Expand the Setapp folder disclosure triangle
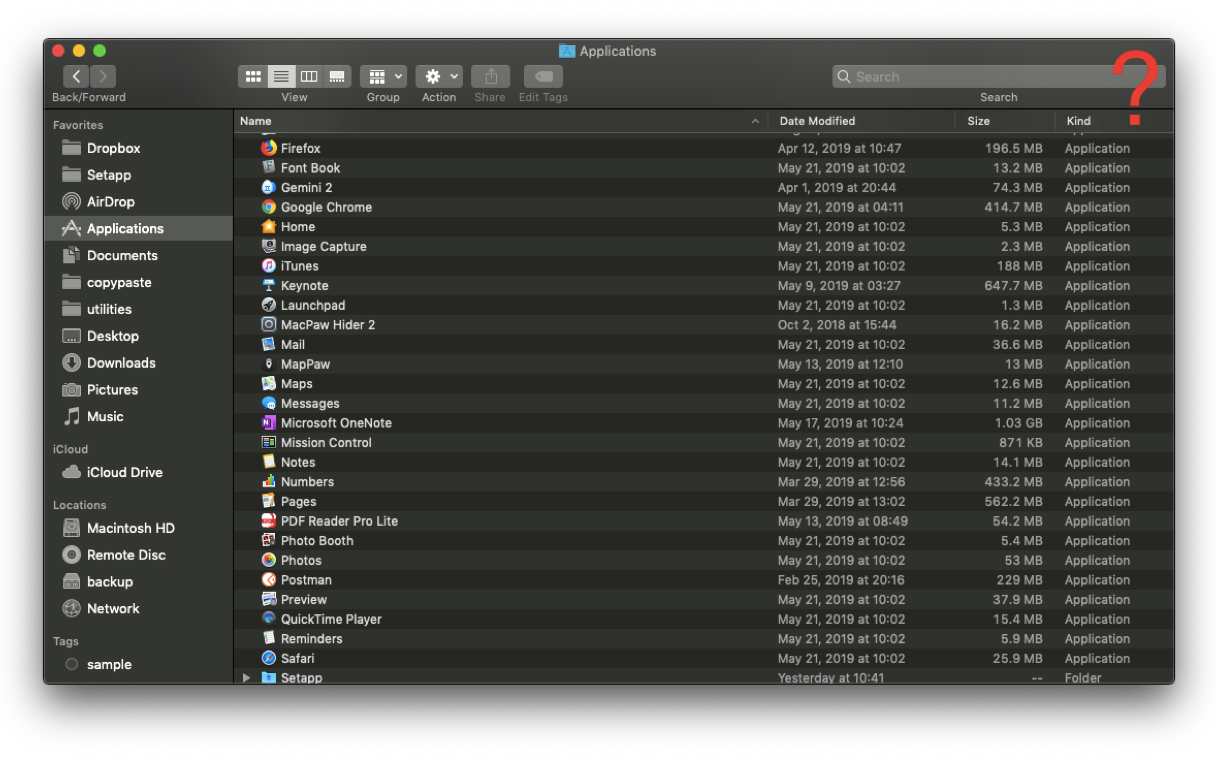 click(x=247, y=678)
